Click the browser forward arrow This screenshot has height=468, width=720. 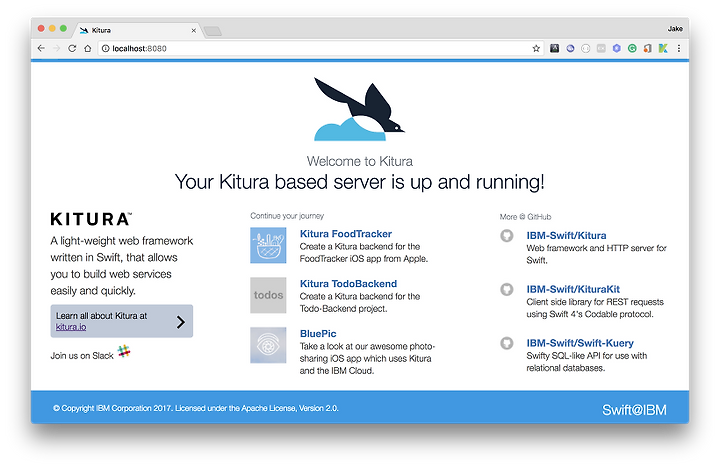pos(56,48)
